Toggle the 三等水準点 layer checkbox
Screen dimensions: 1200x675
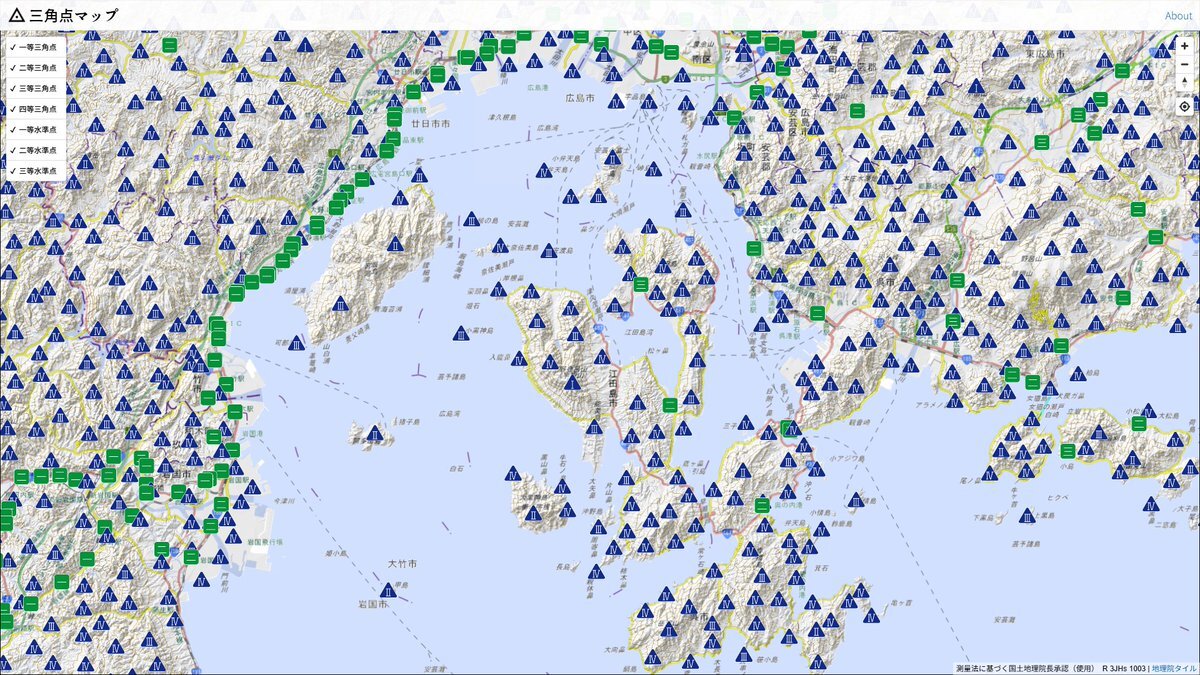(34, 171)
